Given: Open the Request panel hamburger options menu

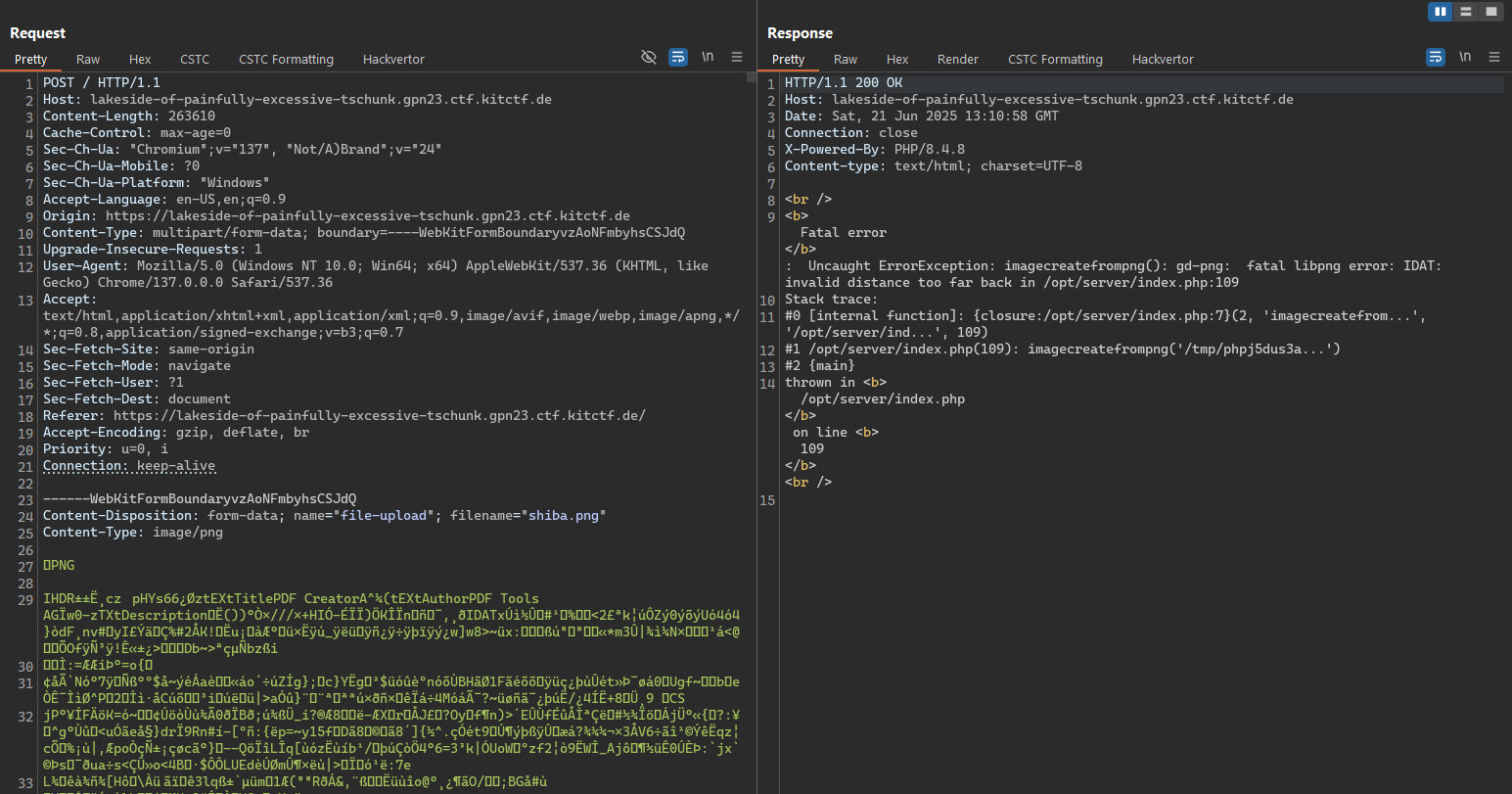Looking at the screenshot, I should click(737, 57).
